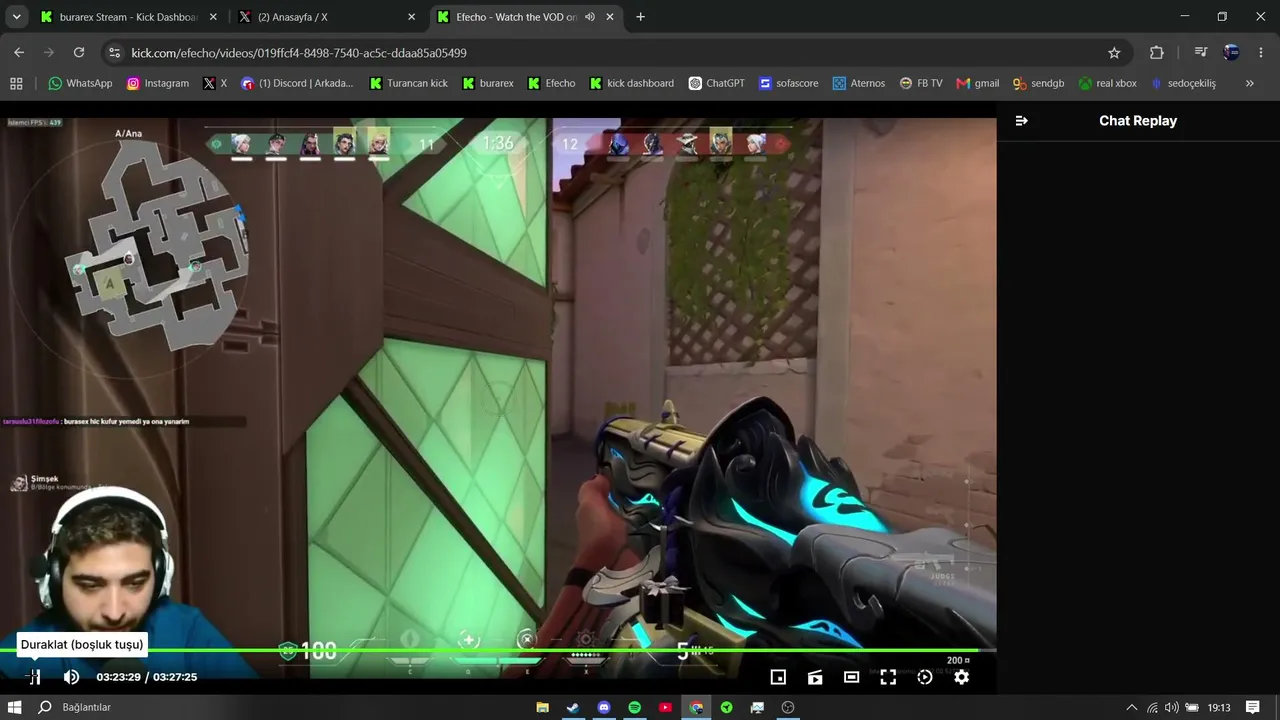Show hidden system tray icons
Viewport: 1280px width, 720px height.
[x=1131, y=707]
